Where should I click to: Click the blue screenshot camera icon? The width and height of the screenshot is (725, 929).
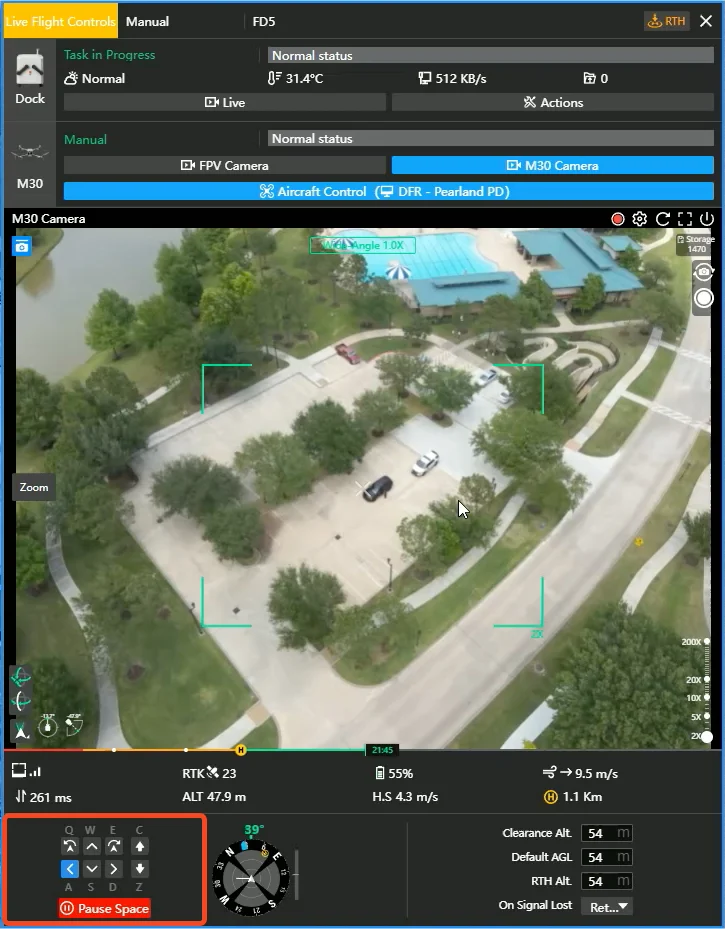click(22, 246)
